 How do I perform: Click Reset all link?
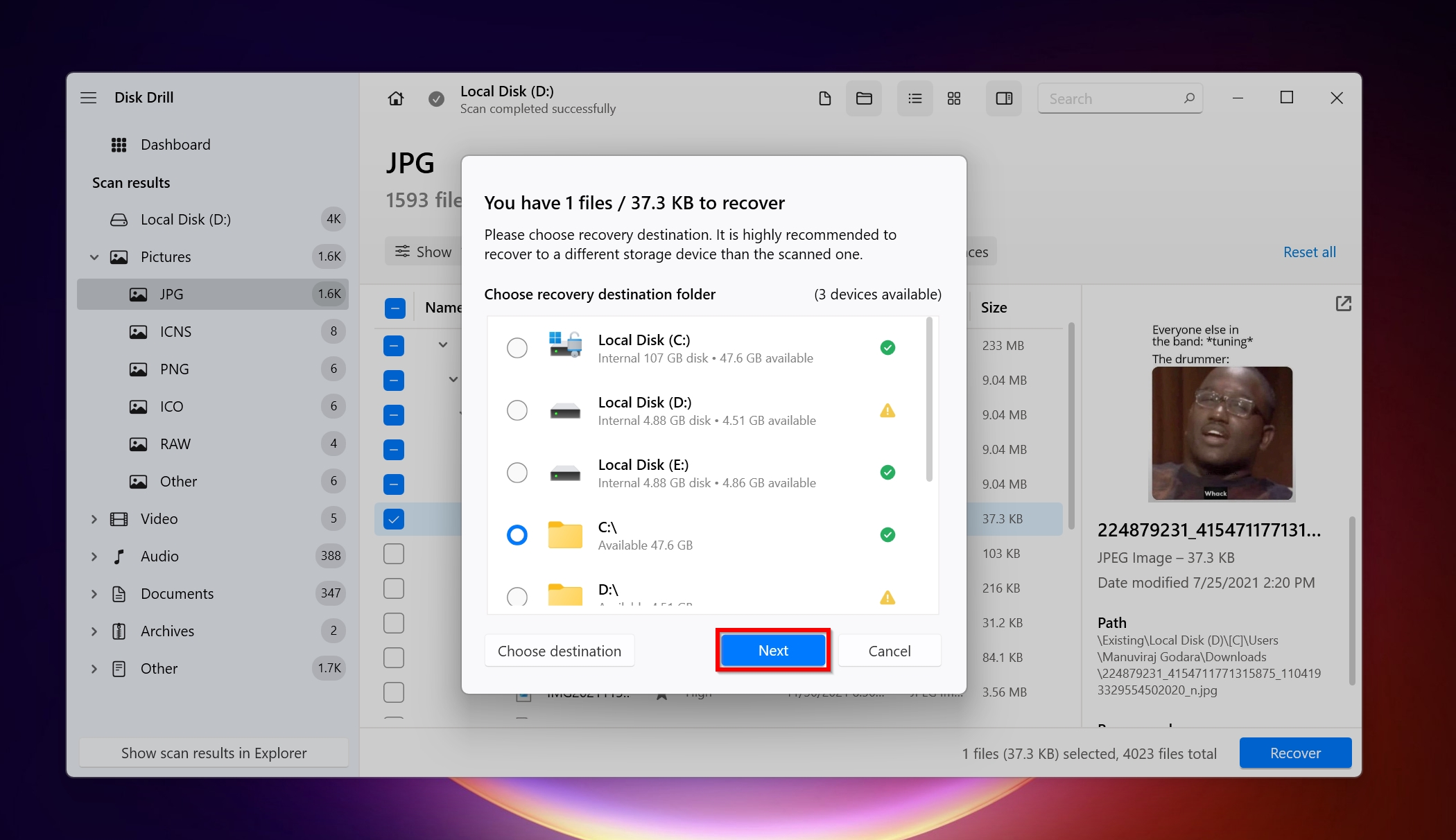[1309, 252]
